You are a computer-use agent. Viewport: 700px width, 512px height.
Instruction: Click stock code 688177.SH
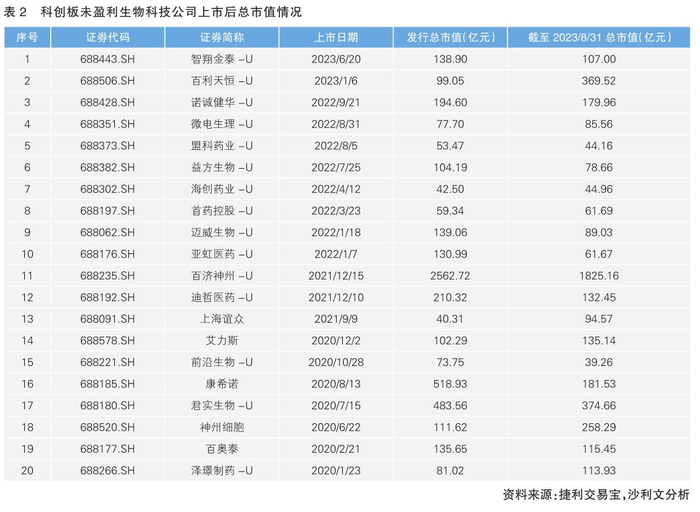click(x=108, y=449)
